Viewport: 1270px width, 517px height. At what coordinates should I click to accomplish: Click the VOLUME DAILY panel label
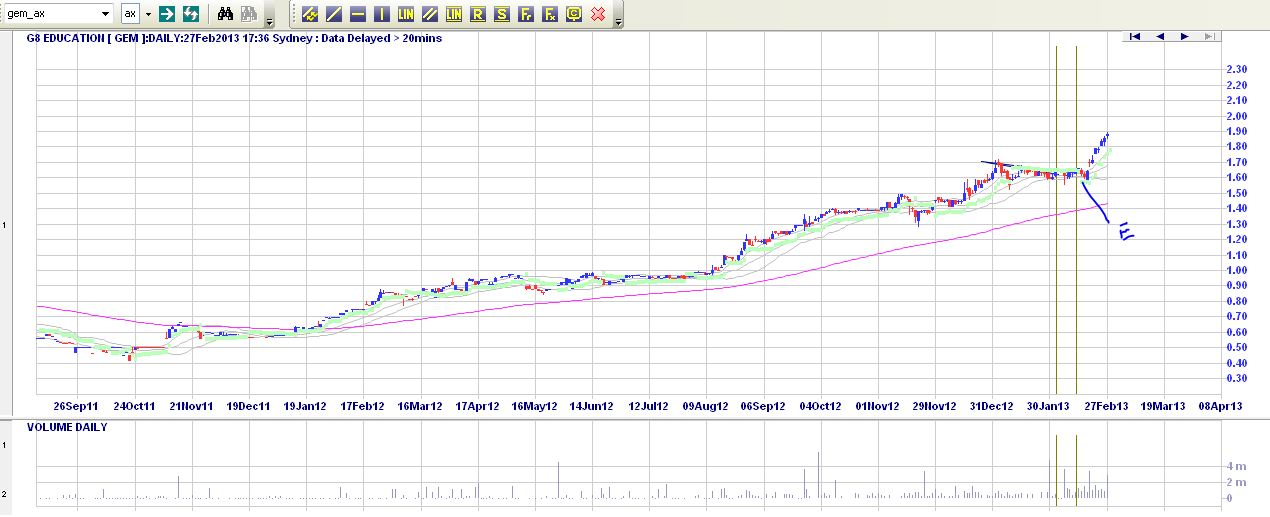[67, 427]
